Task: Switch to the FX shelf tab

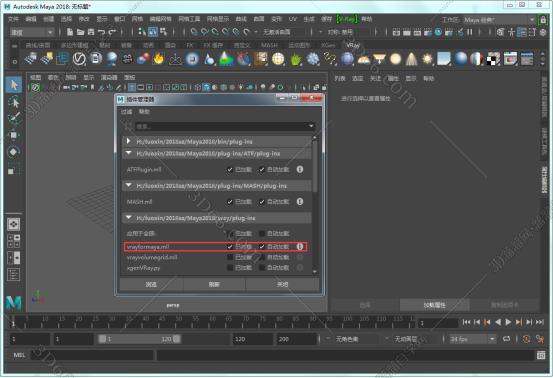Action: tap(190, 45)
